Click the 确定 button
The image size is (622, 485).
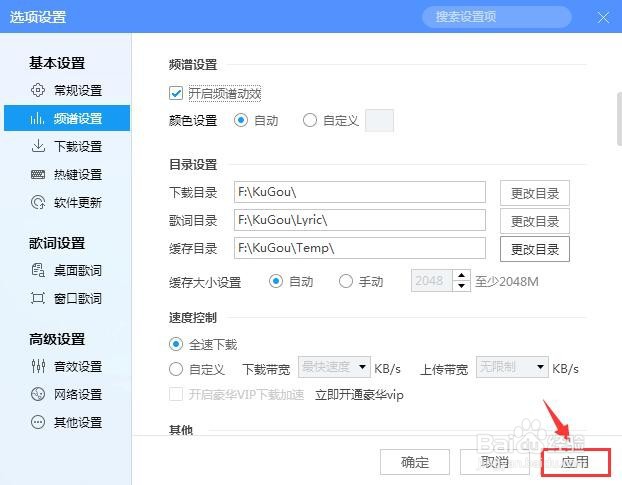[415, 462]
